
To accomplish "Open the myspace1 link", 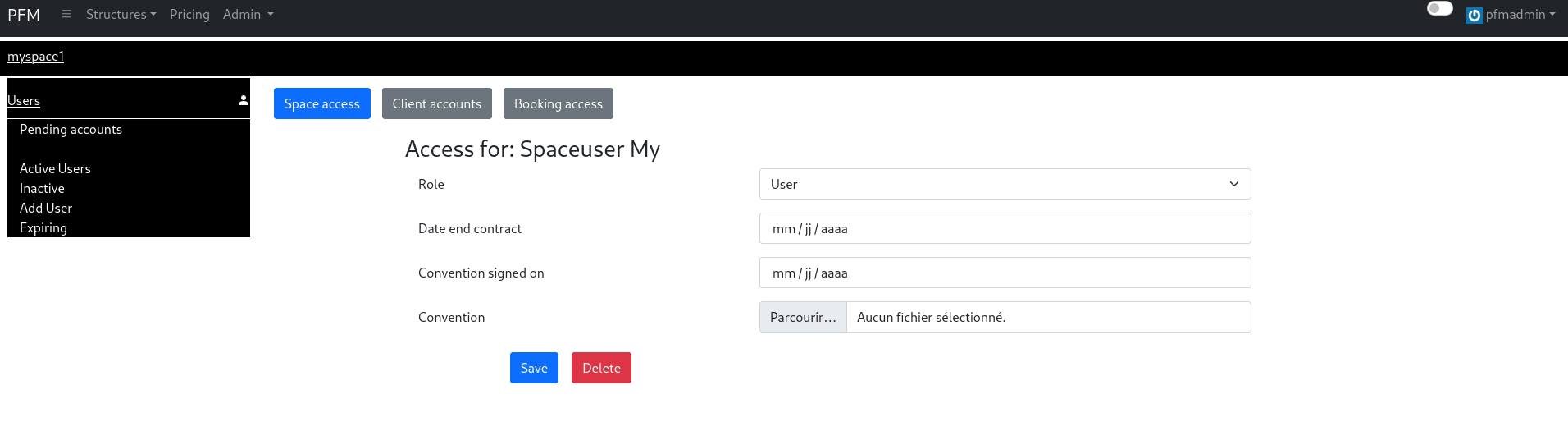I will coord(36,57).
